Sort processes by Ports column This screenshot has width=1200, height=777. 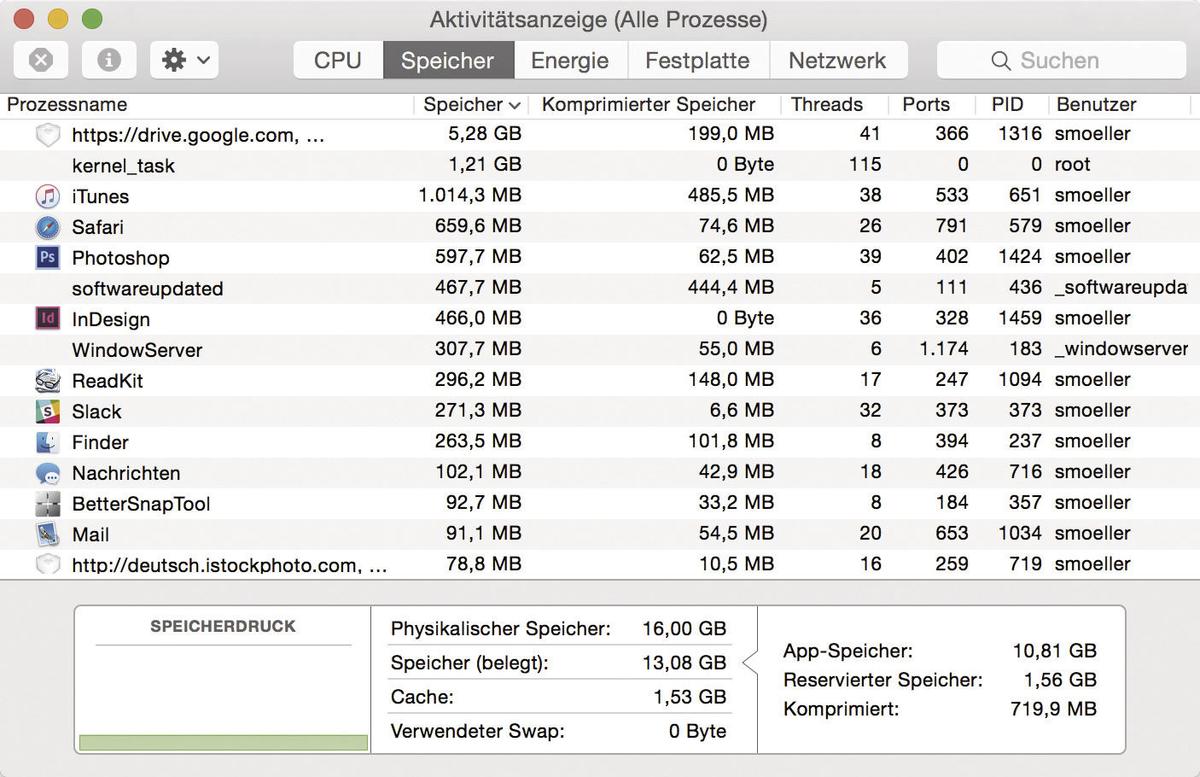(926, 105)
